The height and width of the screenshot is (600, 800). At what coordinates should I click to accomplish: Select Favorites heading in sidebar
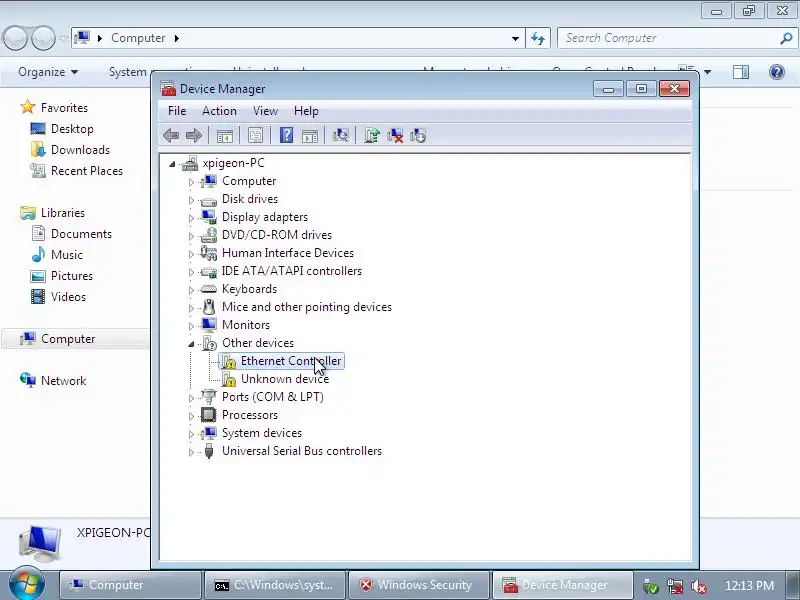pyautogui.click(x=64, y=108)
